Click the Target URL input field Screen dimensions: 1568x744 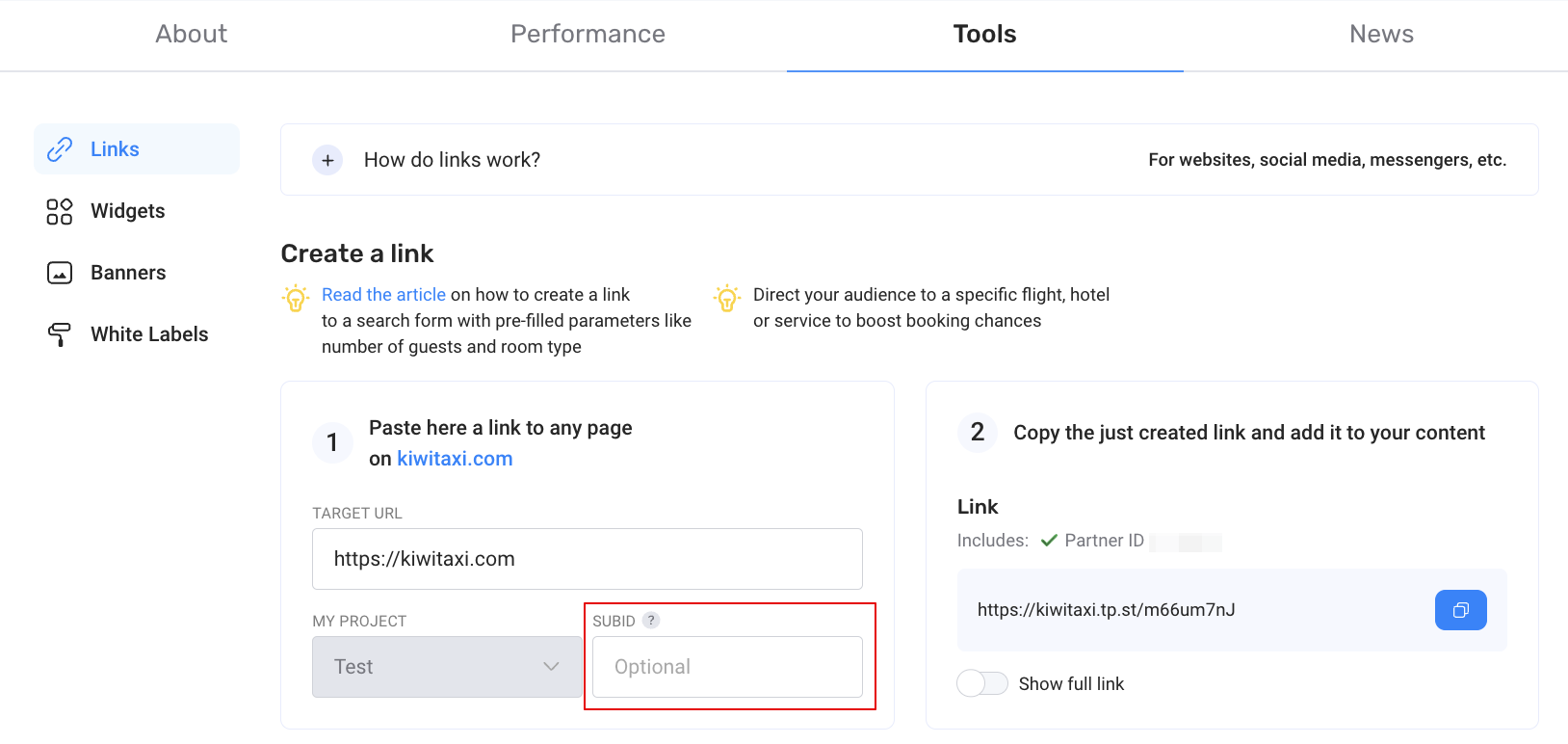tap(588, 559)
